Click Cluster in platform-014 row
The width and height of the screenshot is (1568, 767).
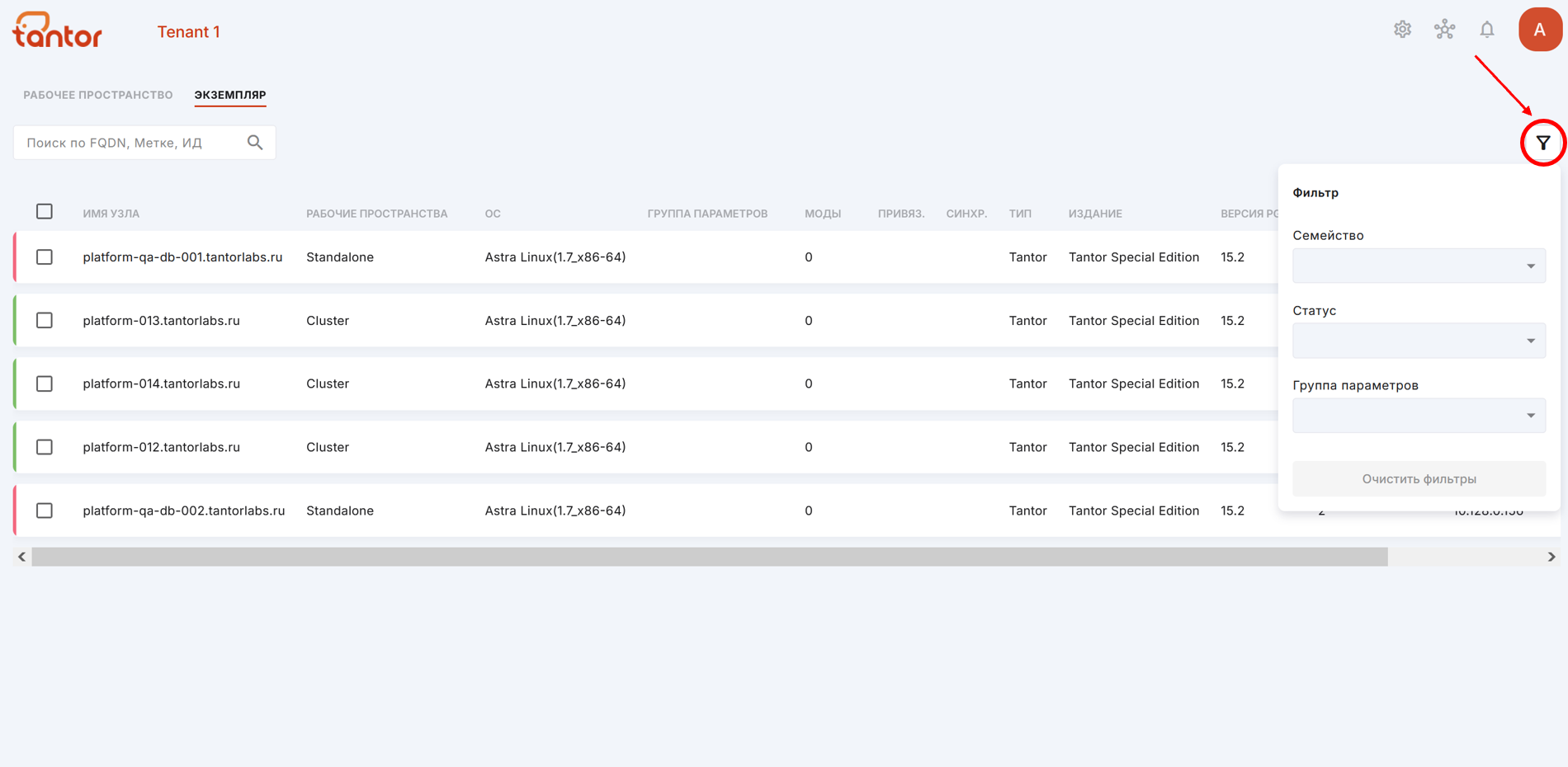tap(328, 383)
